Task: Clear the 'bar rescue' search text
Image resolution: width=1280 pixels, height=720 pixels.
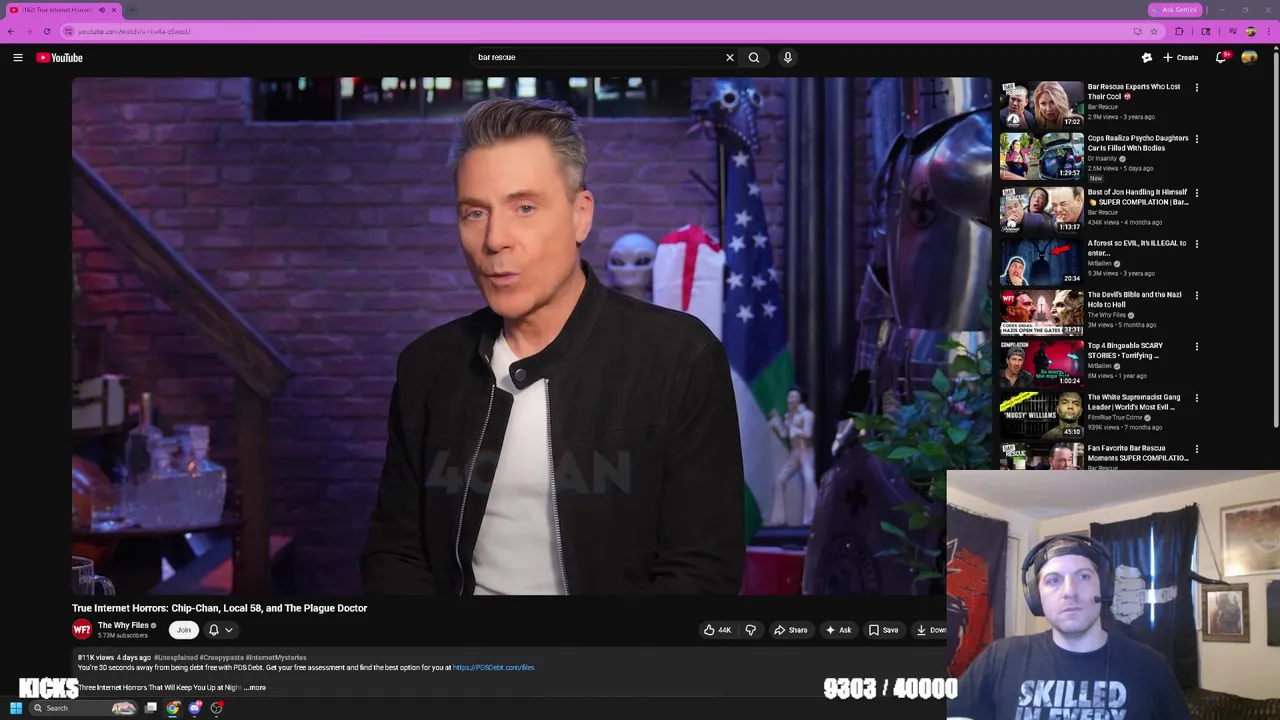Action: (730, 58)
